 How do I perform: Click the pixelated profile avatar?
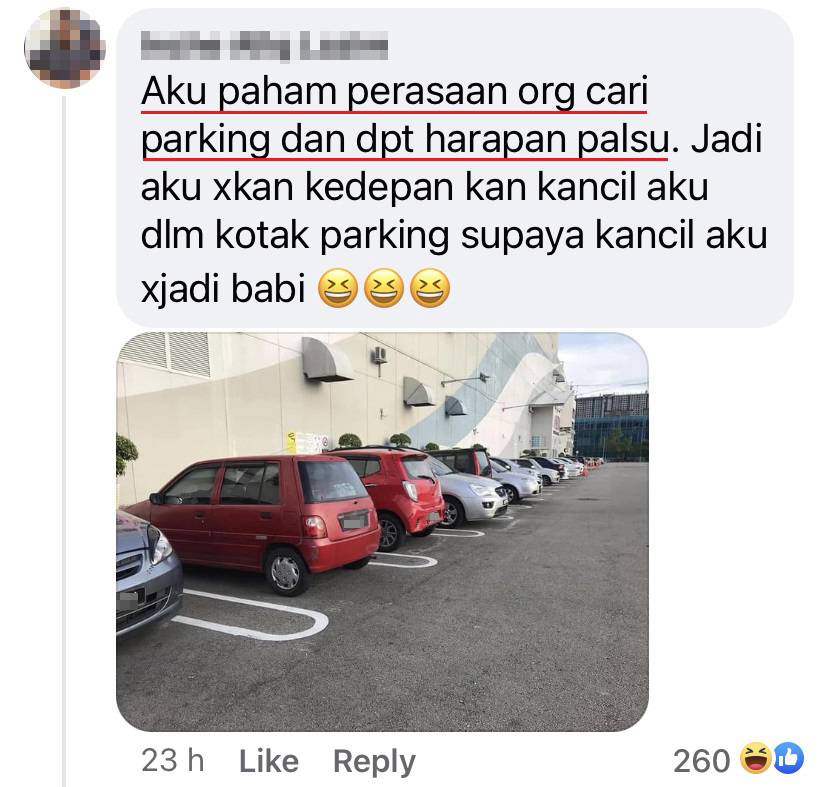coord(65,48)
